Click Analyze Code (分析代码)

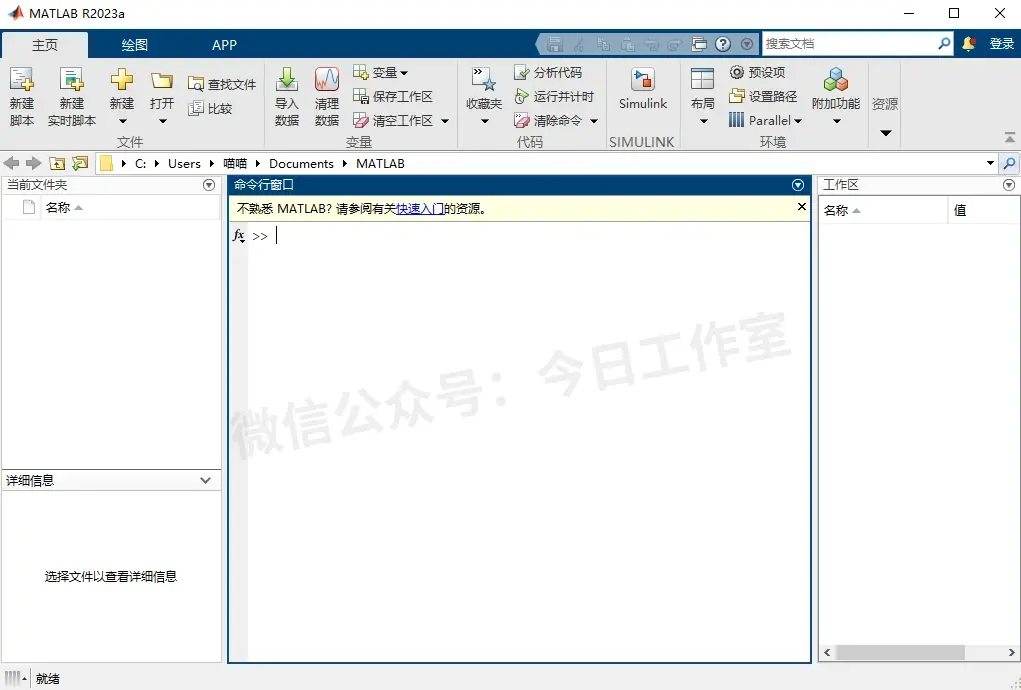(x=548, y=72)
